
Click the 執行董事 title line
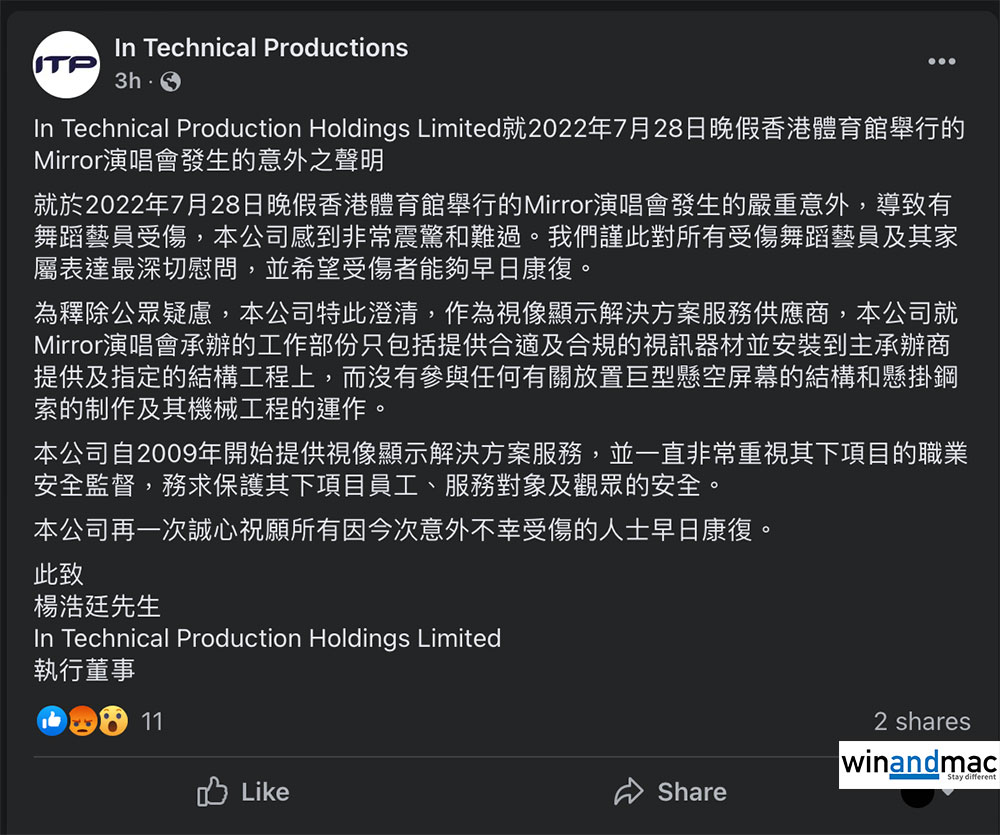[84, 670]
